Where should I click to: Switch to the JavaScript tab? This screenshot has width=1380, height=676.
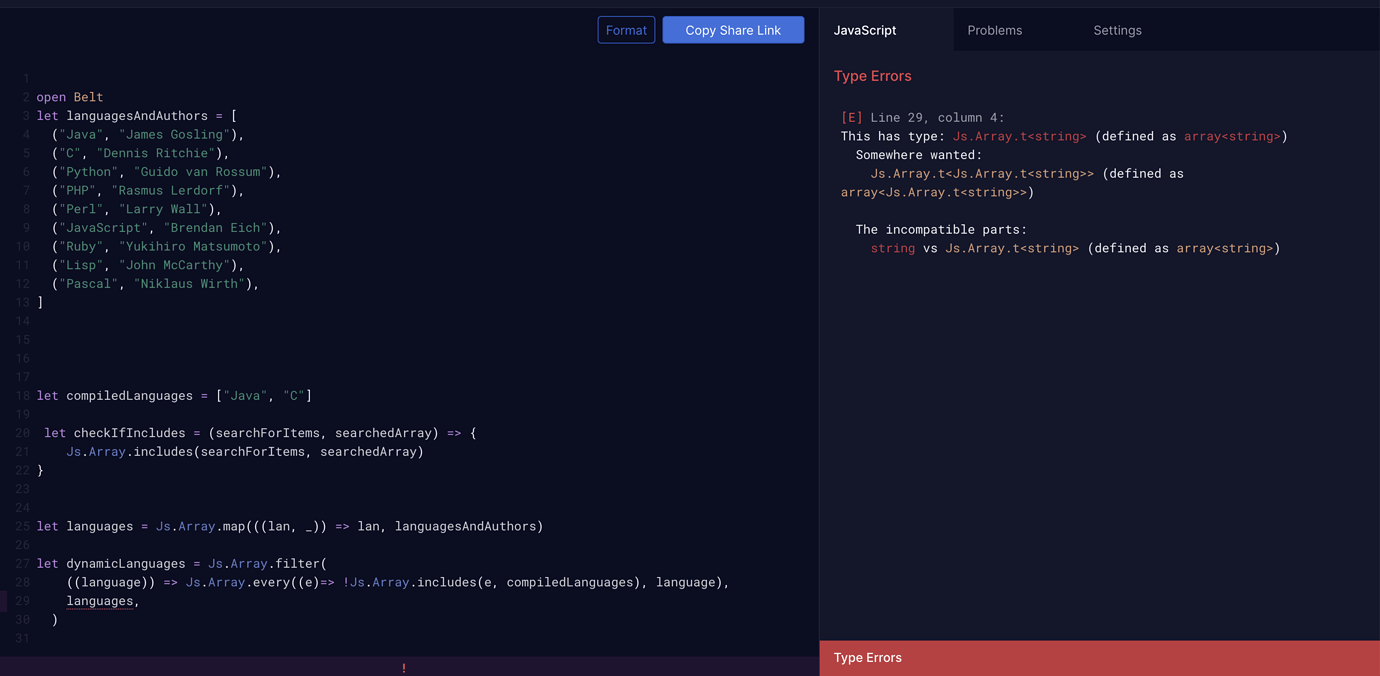[x=864, y=30]
